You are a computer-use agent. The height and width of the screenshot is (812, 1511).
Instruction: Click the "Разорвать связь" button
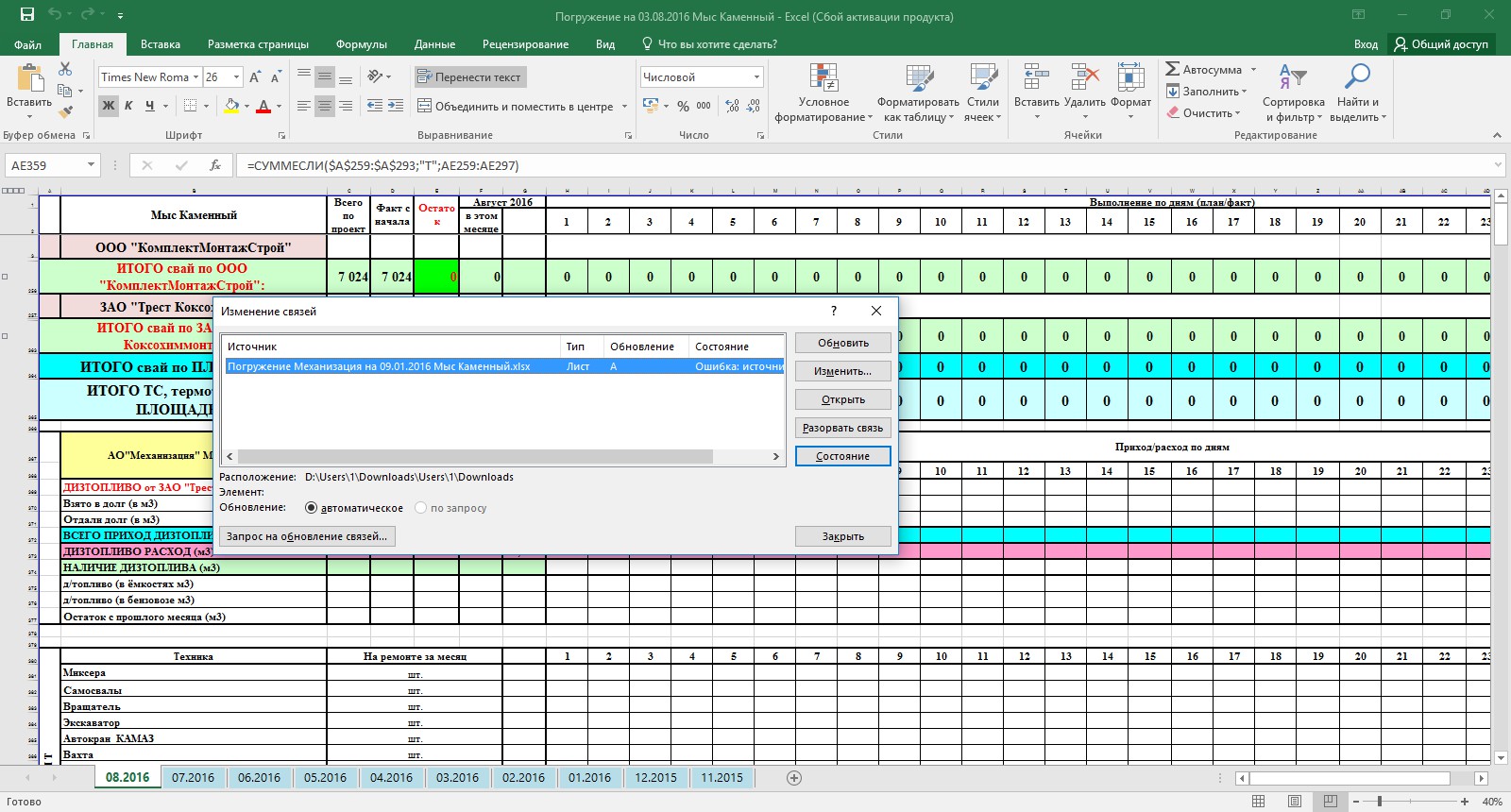(842, 428)
